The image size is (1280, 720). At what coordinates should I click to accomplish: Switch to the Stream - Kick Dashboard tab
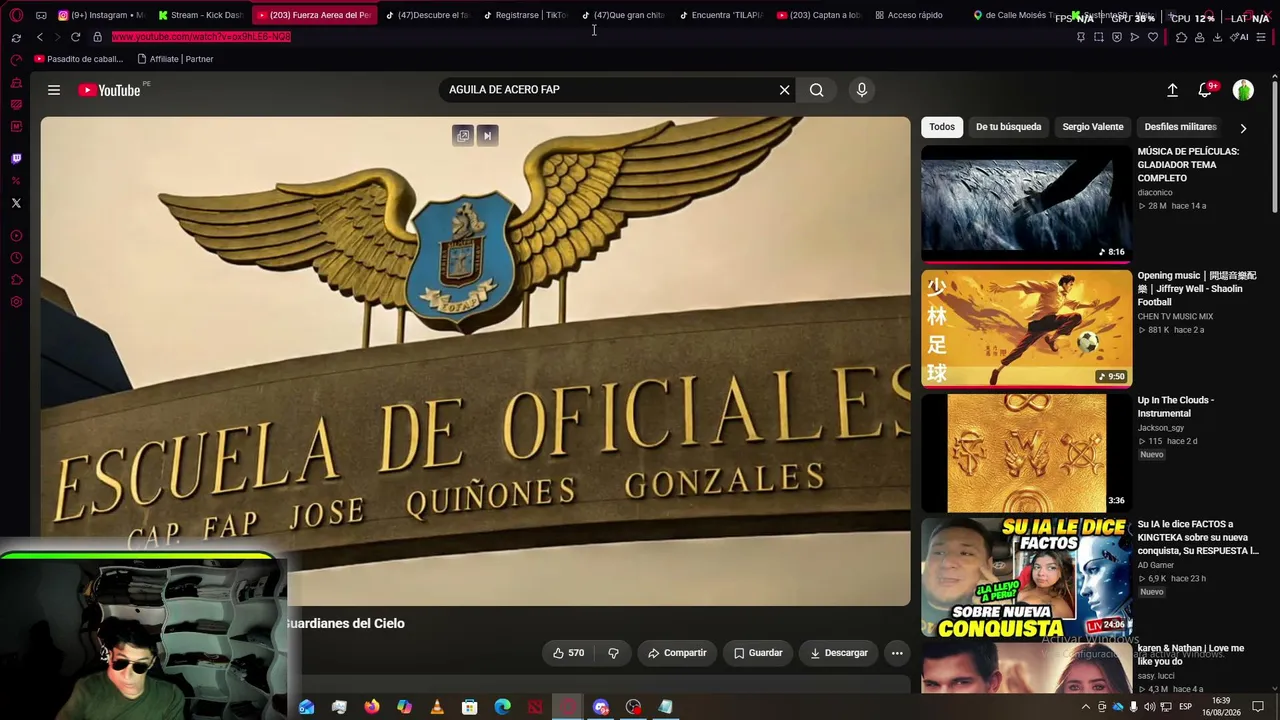pyautogui.click(x=200, y=15)
